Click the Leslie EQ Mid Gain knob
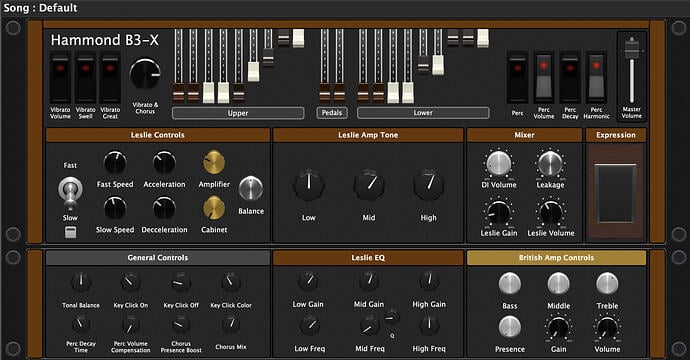The height and width of the screenshot is (360, 690). (369, 281)
